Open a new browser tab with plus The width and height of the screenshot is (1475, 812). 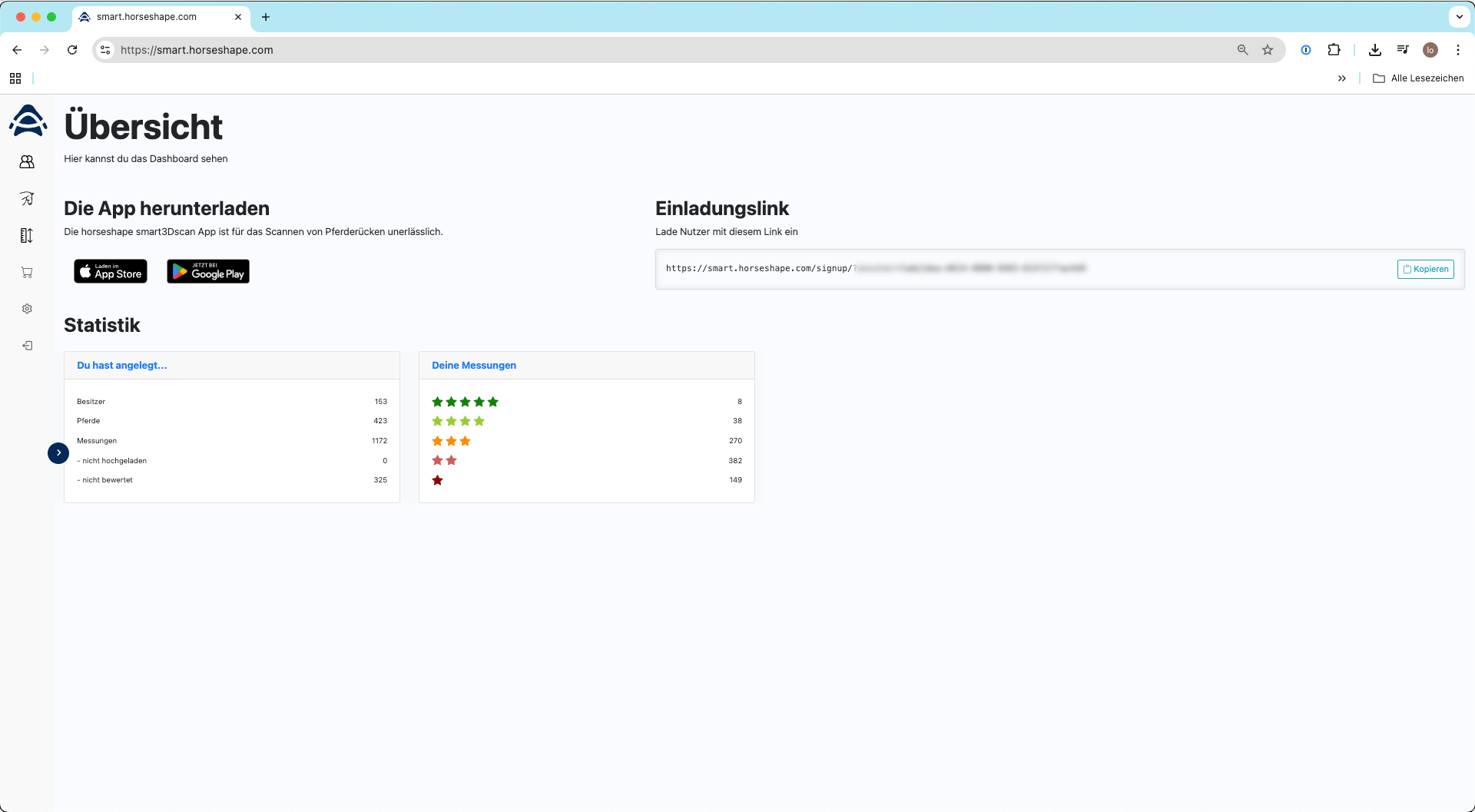[266, 17]
